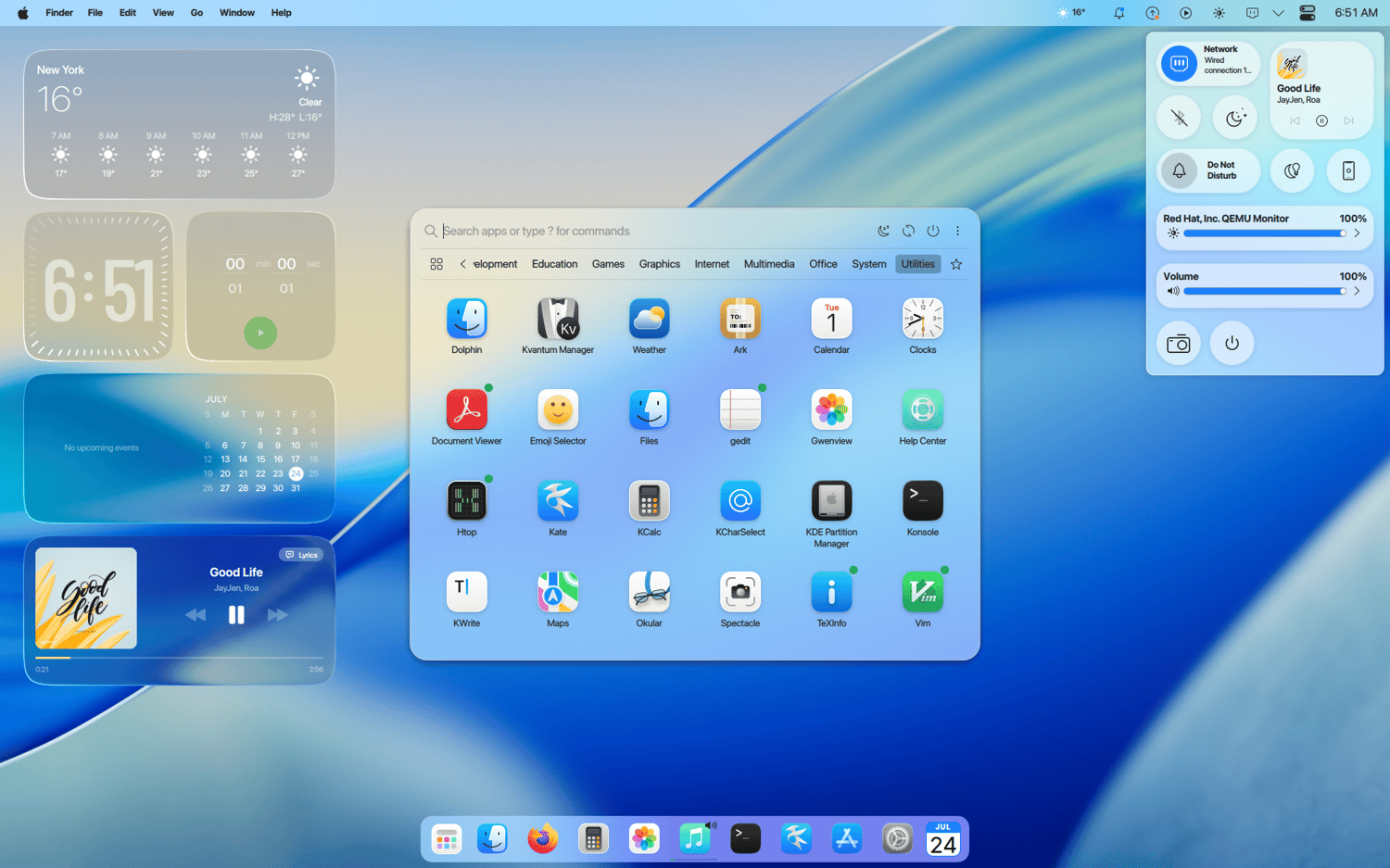Show favorites with the star button
Image resolution: width=1390 pixels, height=868 pixels.
(x=956, y=264)
